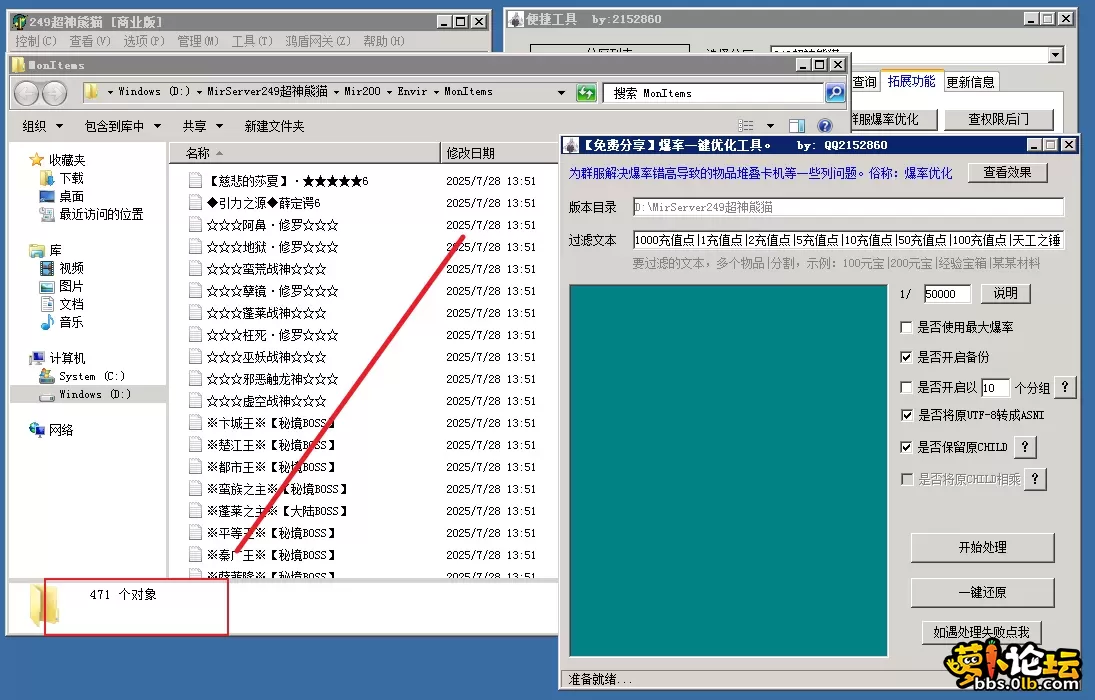The width and height of the screenshot is (1095, 700).
Task: Select the 图片 library
Action: coord(62,286)
